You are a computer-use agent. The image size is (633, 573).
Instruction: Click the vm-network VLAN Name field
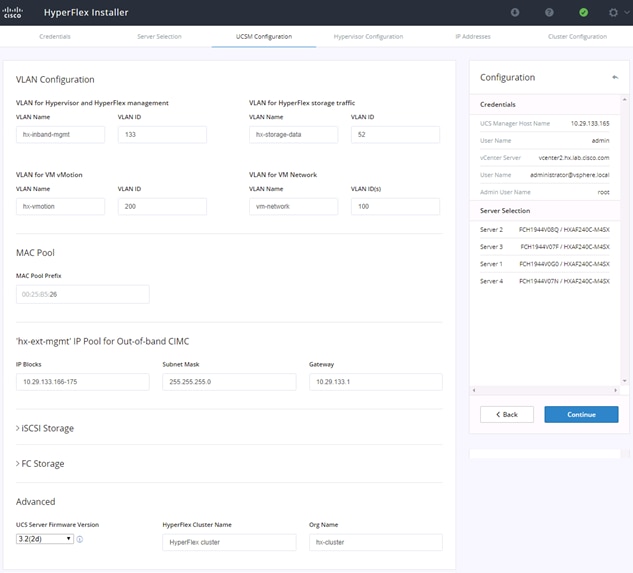293,206
